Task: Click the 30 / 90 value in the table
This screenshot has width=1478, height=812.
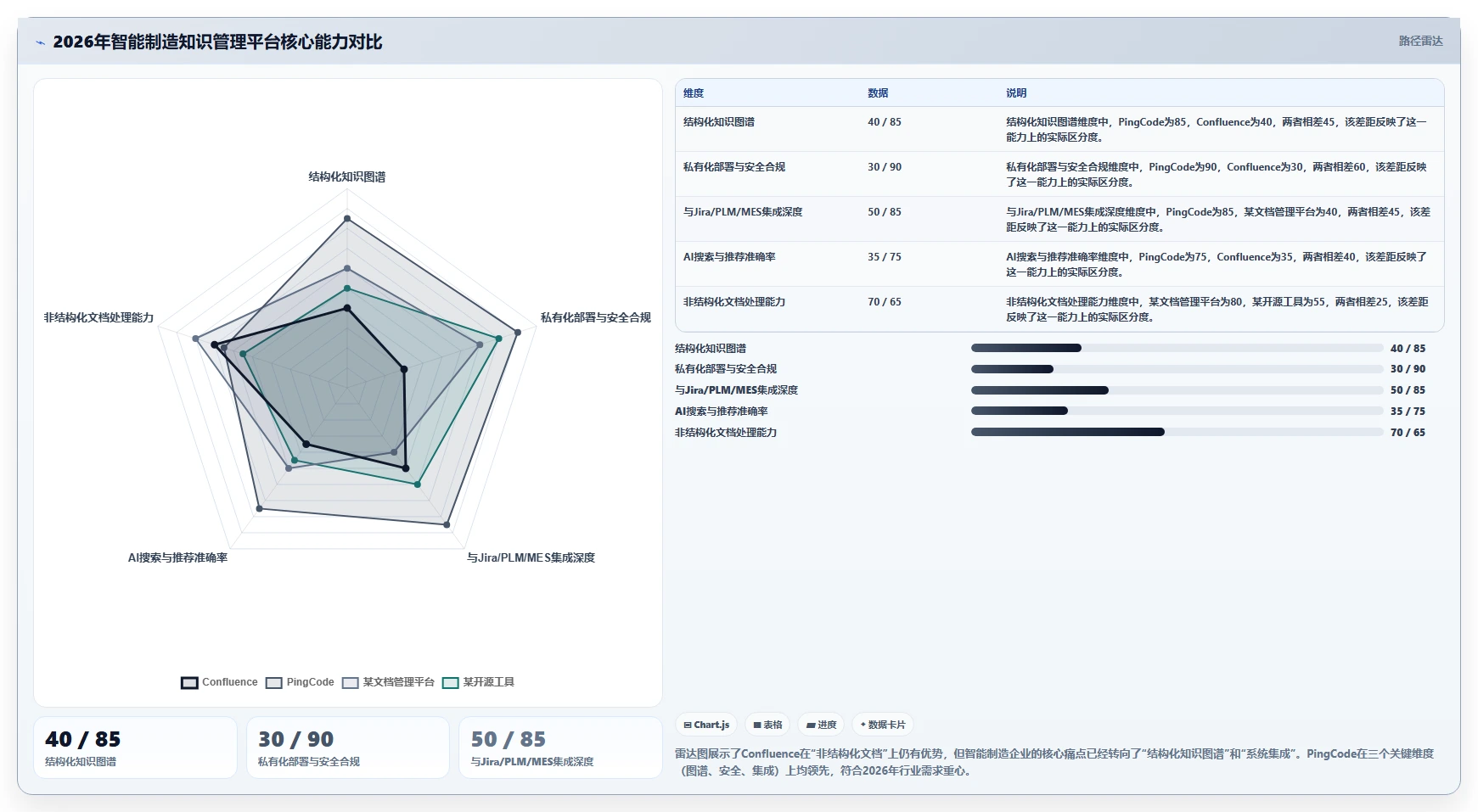Action: [x=885, y=167]
